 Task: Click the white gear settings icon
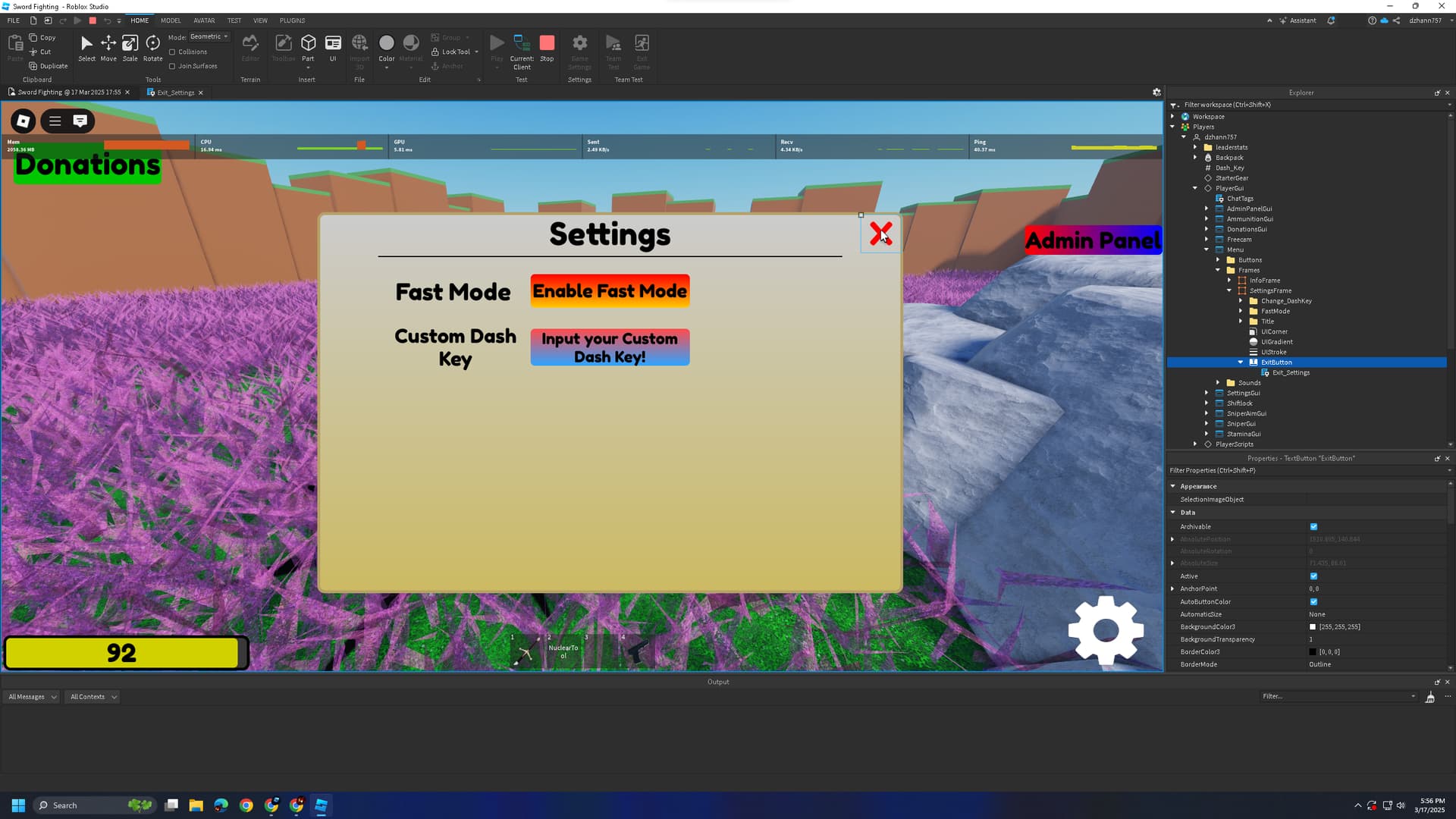tap(1106, 630)
